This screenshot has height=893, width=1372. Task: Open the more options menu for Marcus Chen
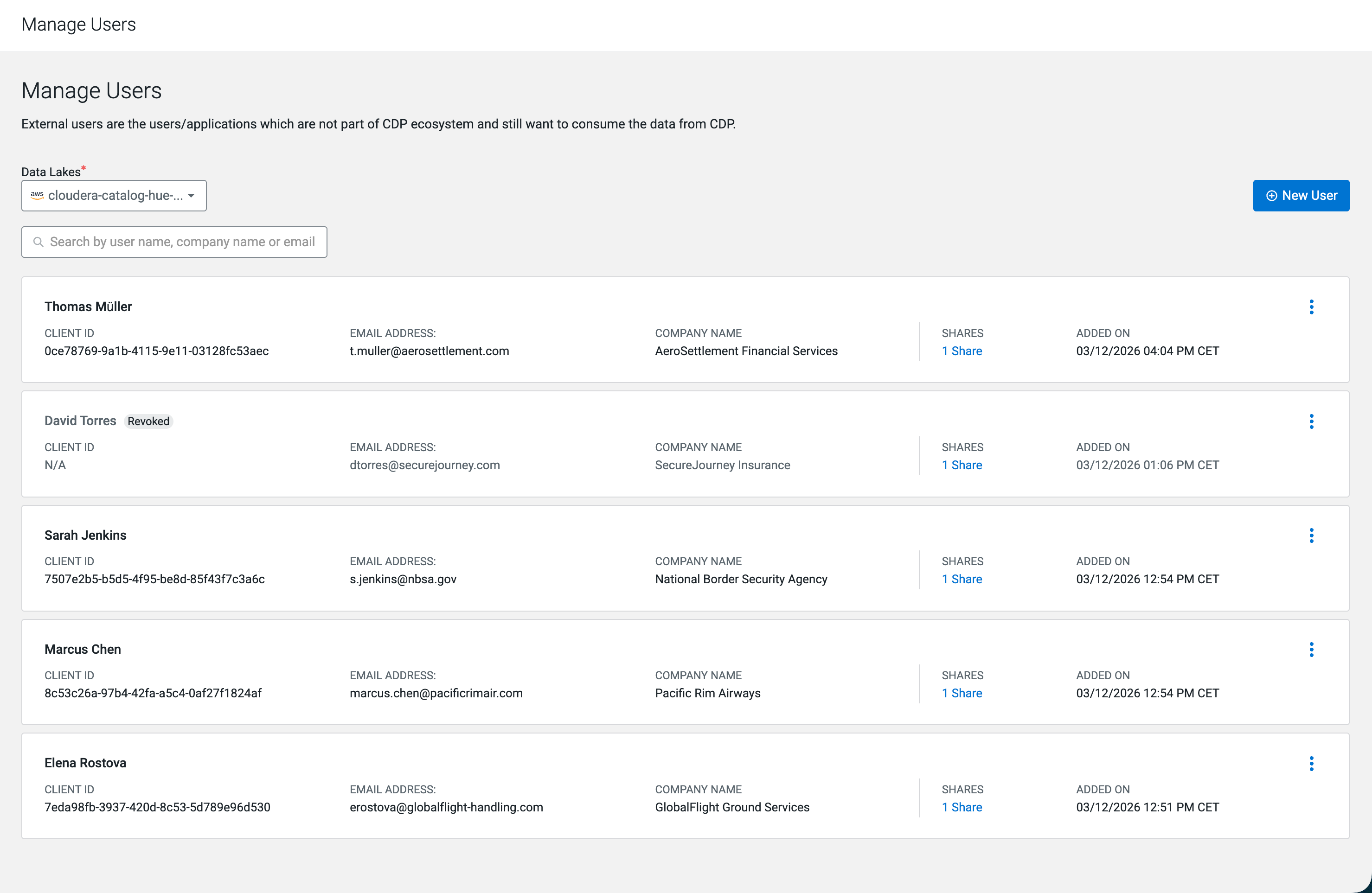pos(1311,649)
